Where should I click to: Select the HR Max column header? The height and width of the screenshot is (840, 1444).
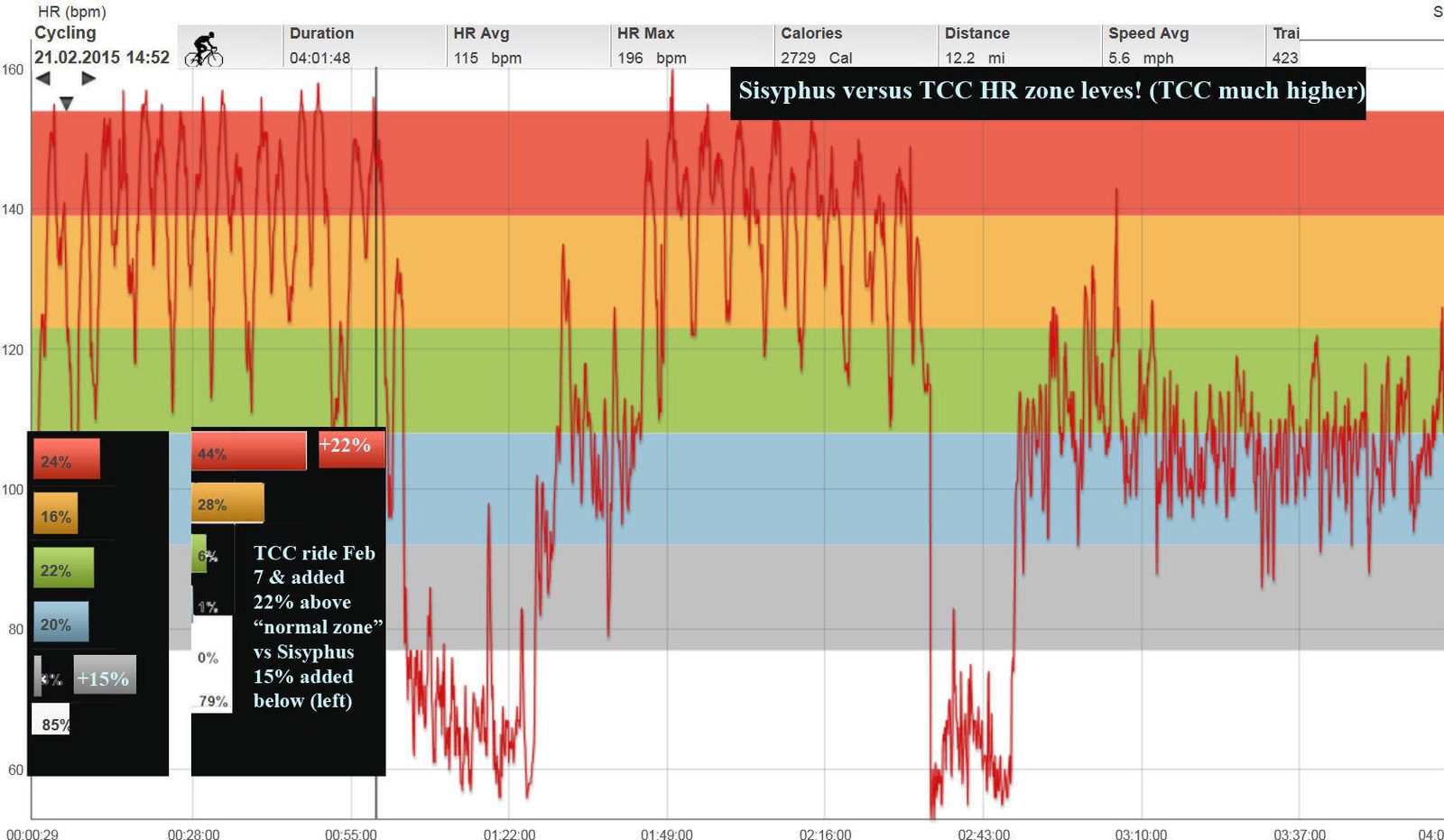tap(645, 33)
